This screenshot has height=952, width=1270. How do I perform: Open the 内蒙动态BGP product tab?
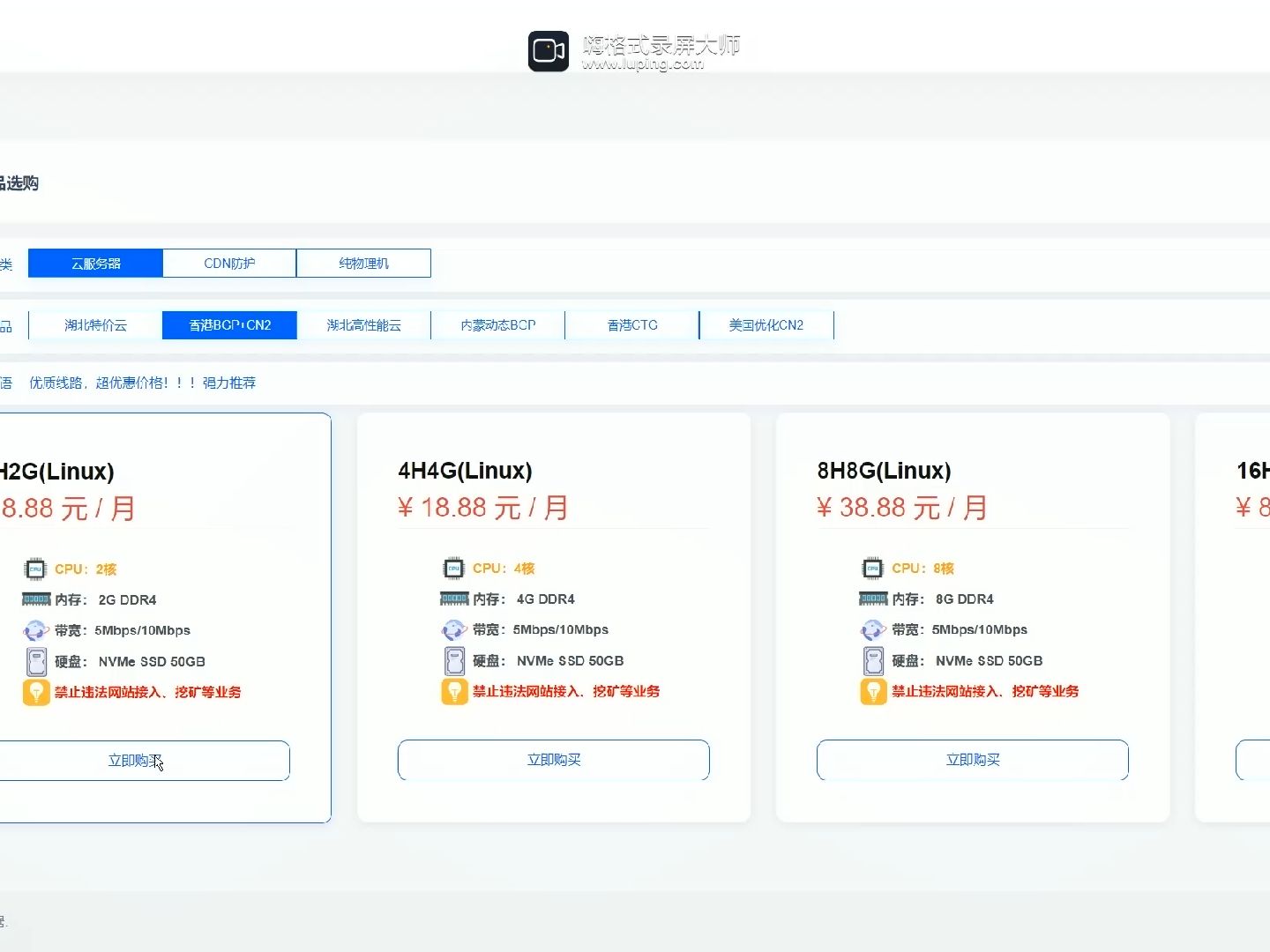click(x=497, y=325)
